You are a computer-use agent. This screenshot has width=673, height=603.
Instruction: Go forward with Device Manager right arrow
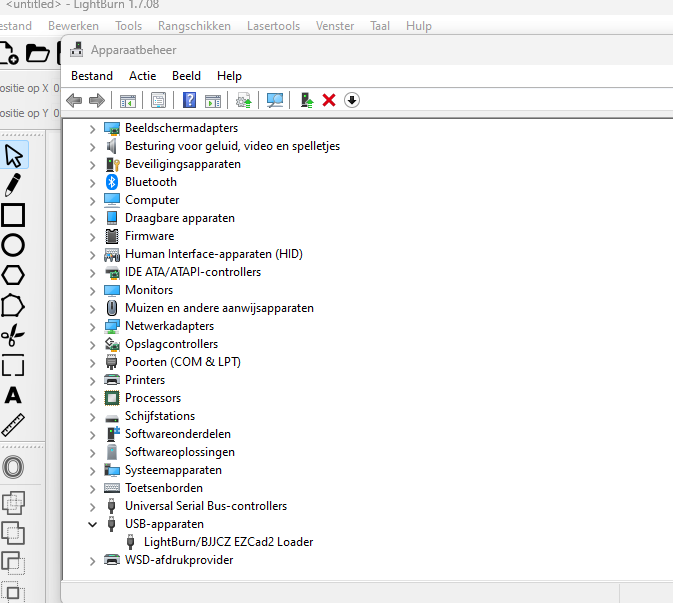point(97,100)
